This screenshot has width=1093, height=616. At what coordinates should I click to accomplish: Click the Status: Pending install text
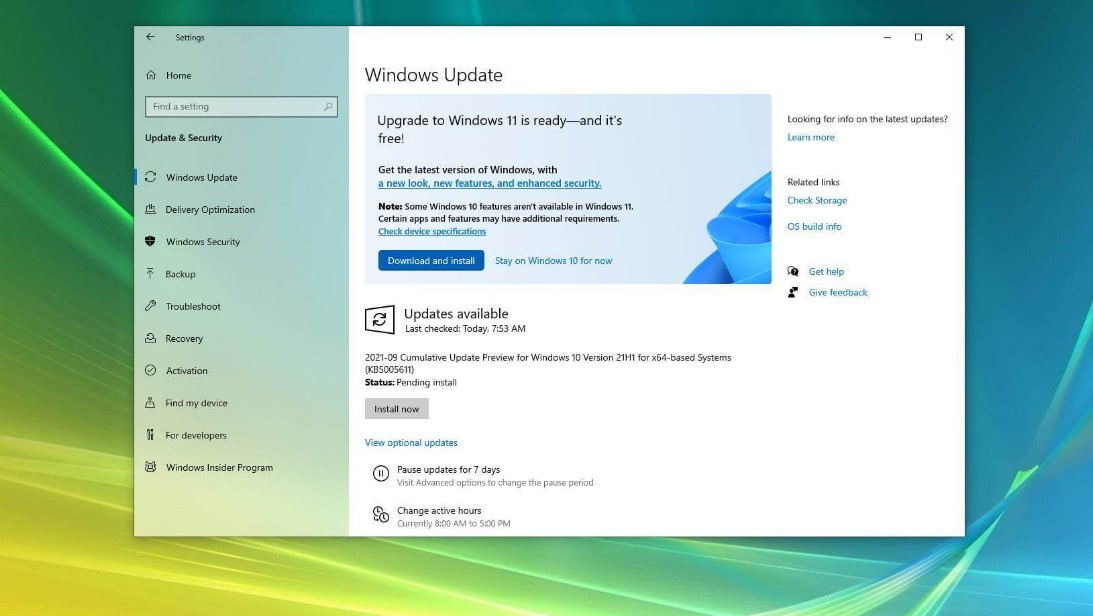411,383
